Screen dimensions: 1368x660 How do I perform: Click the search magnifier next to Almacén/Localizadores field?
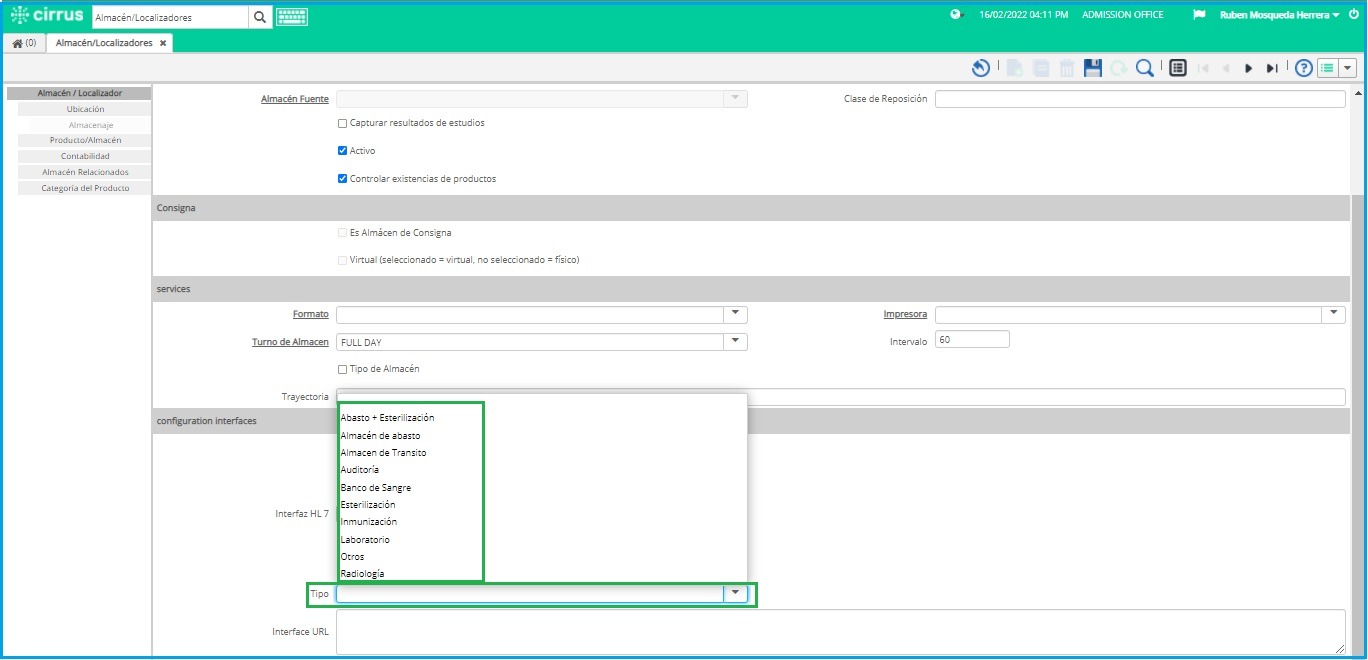click(x=260, y=16)
